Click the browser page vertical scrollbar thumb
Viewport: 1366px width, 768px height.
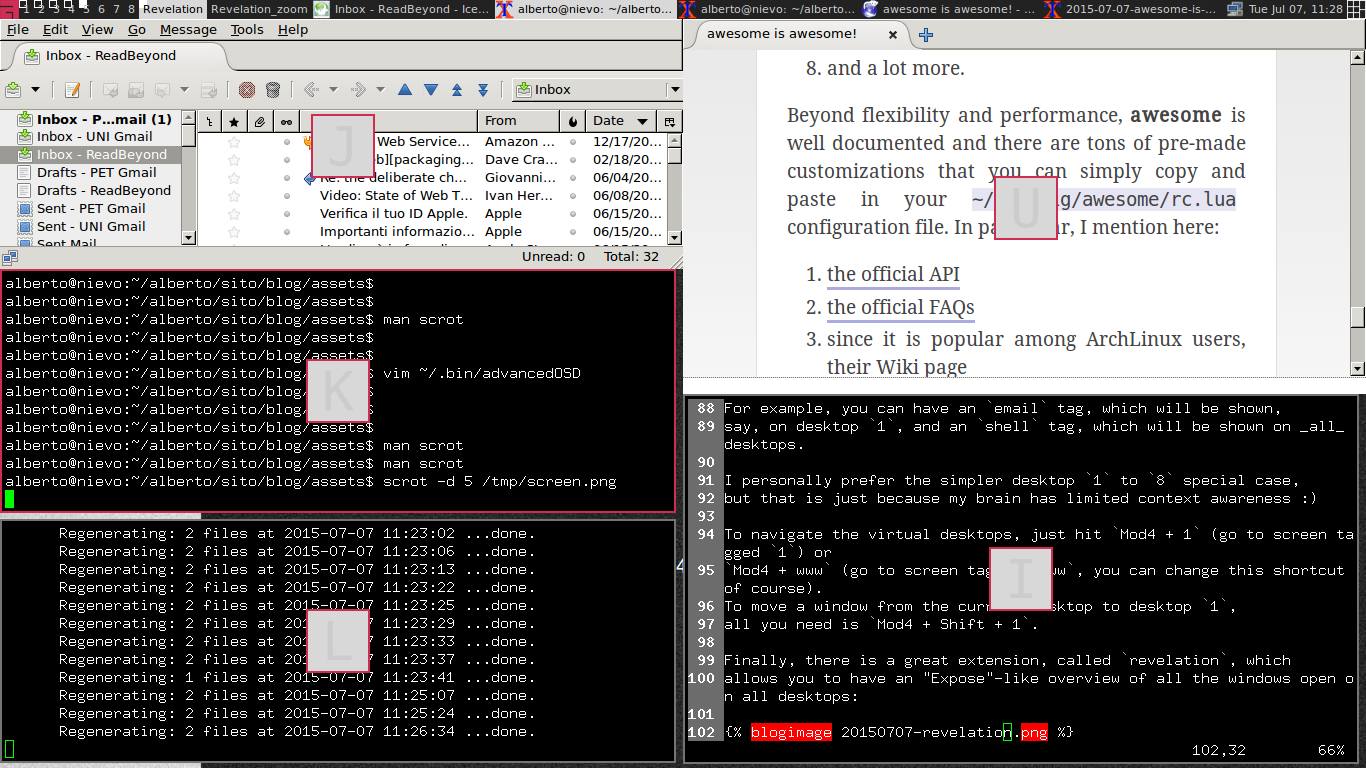tap(1357, 317)
